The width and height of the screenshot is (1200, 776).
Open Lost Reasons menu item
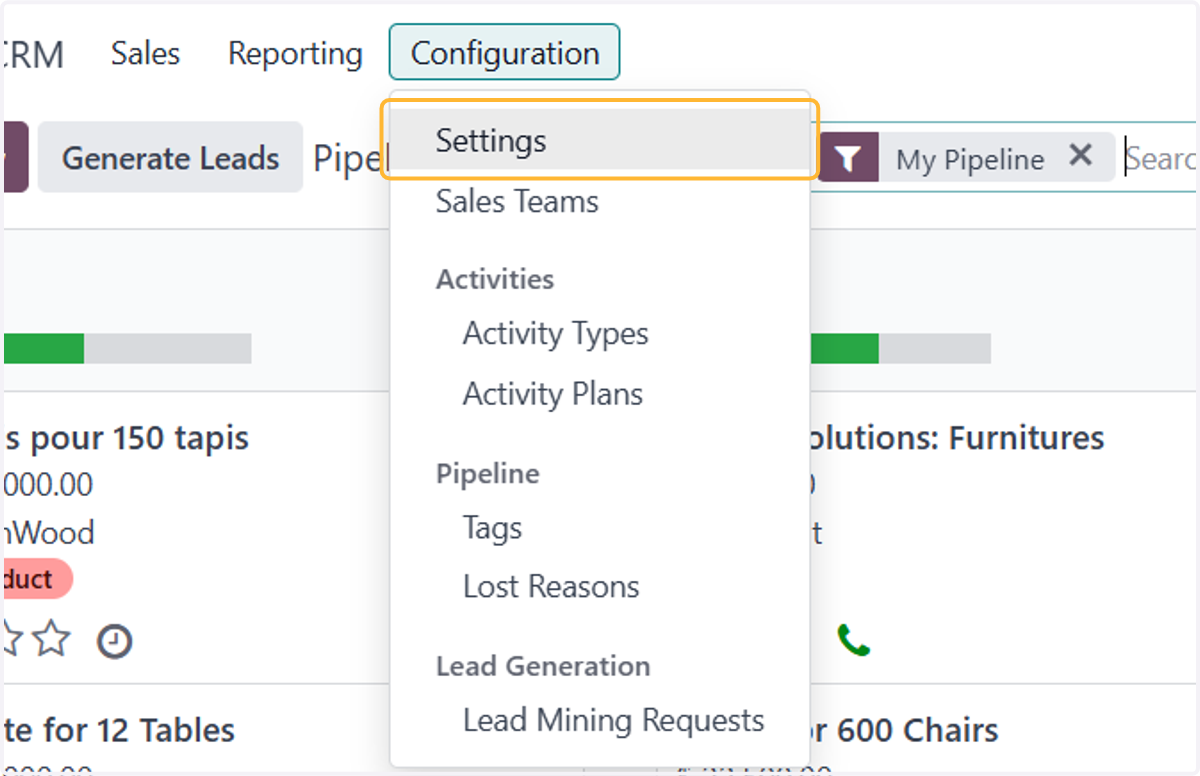551,586
